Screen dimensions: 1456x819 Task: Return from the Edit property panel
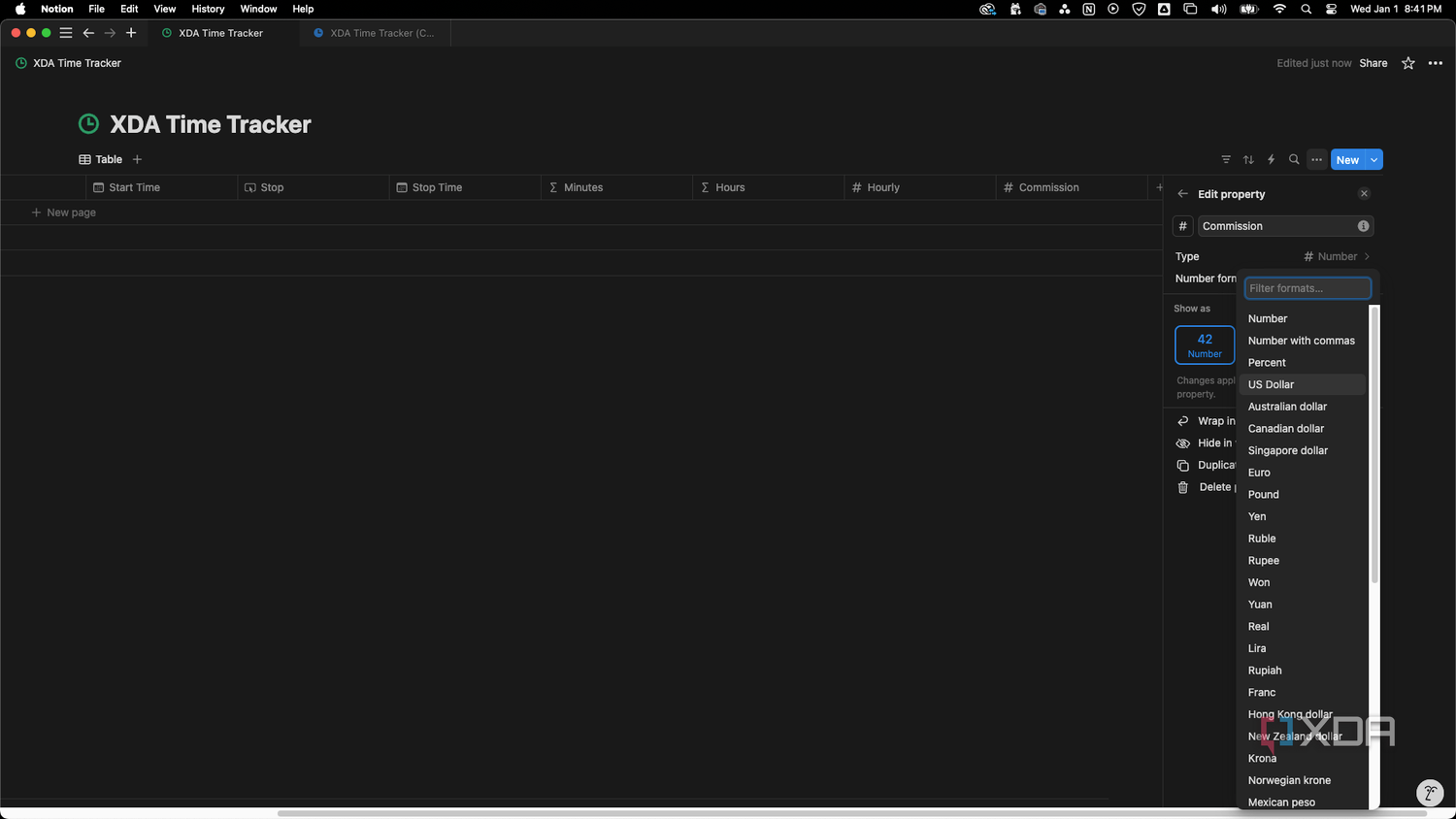point(1182,194)
